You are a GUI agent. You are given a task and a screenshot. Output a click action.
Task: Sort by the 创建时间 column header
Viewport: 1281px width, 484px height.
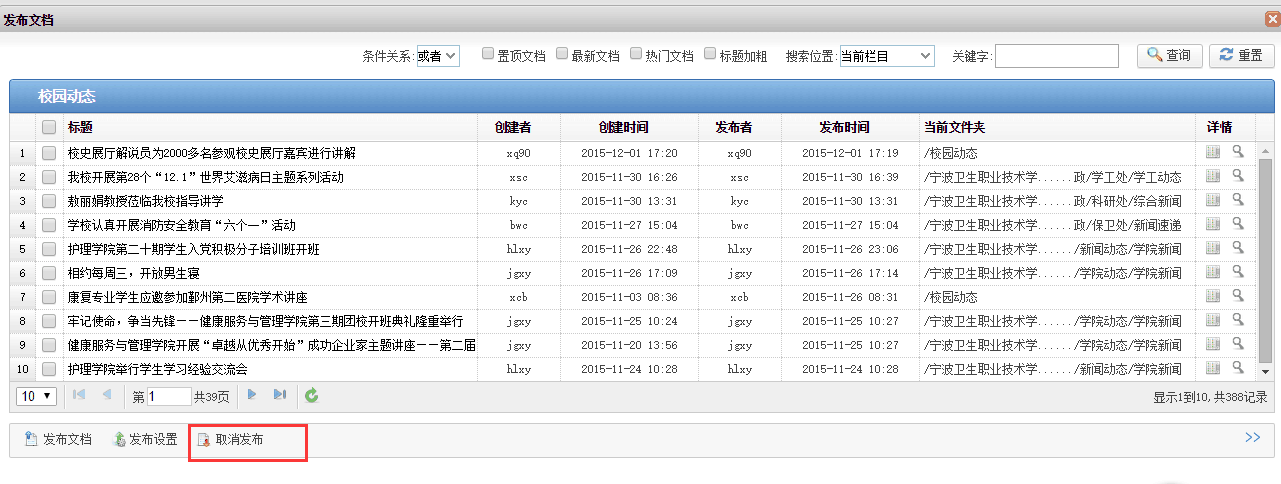point(623,128)
